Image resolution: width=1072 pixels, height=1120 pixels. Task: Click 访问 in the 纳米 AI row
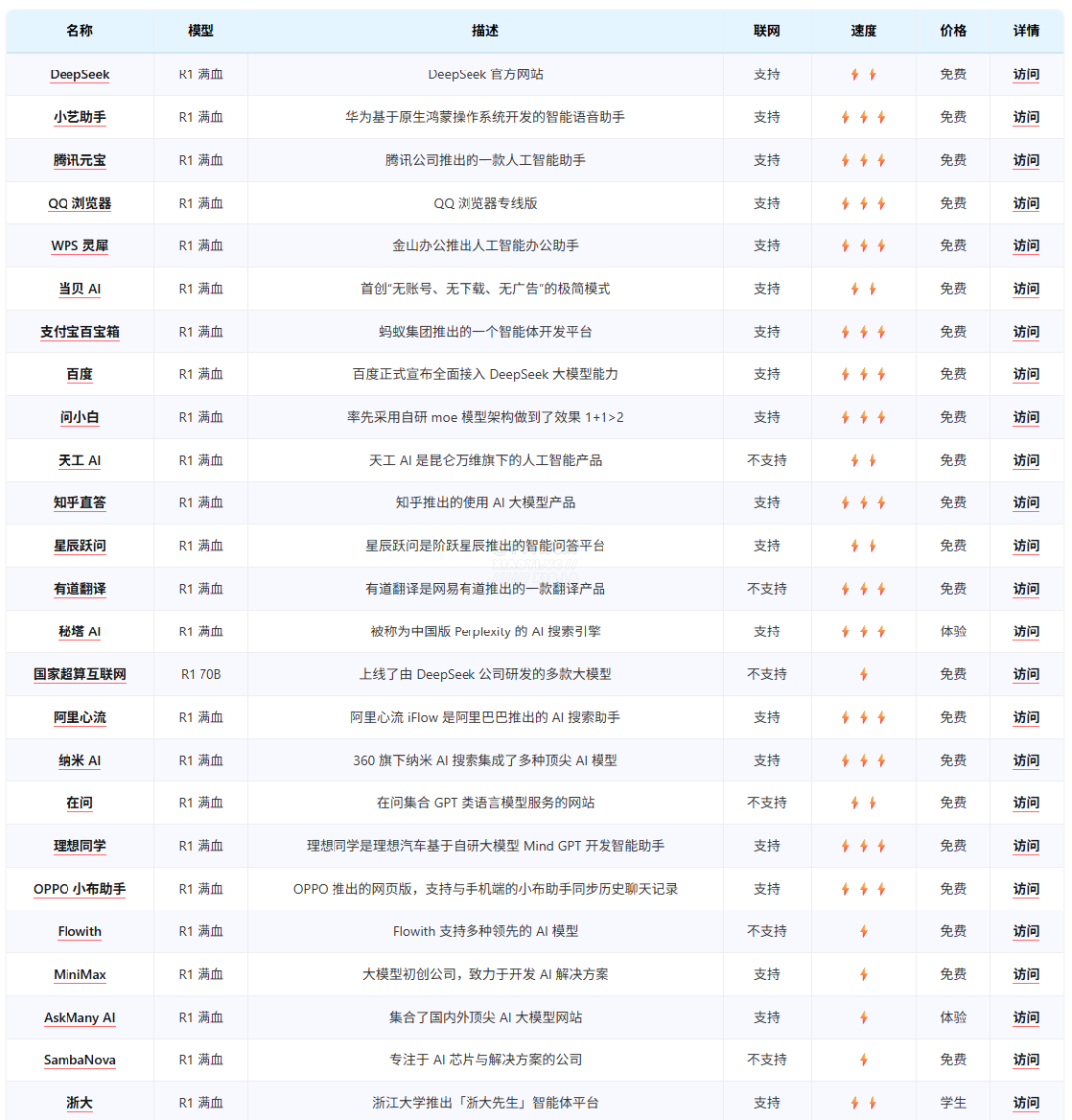[1026, 760]
